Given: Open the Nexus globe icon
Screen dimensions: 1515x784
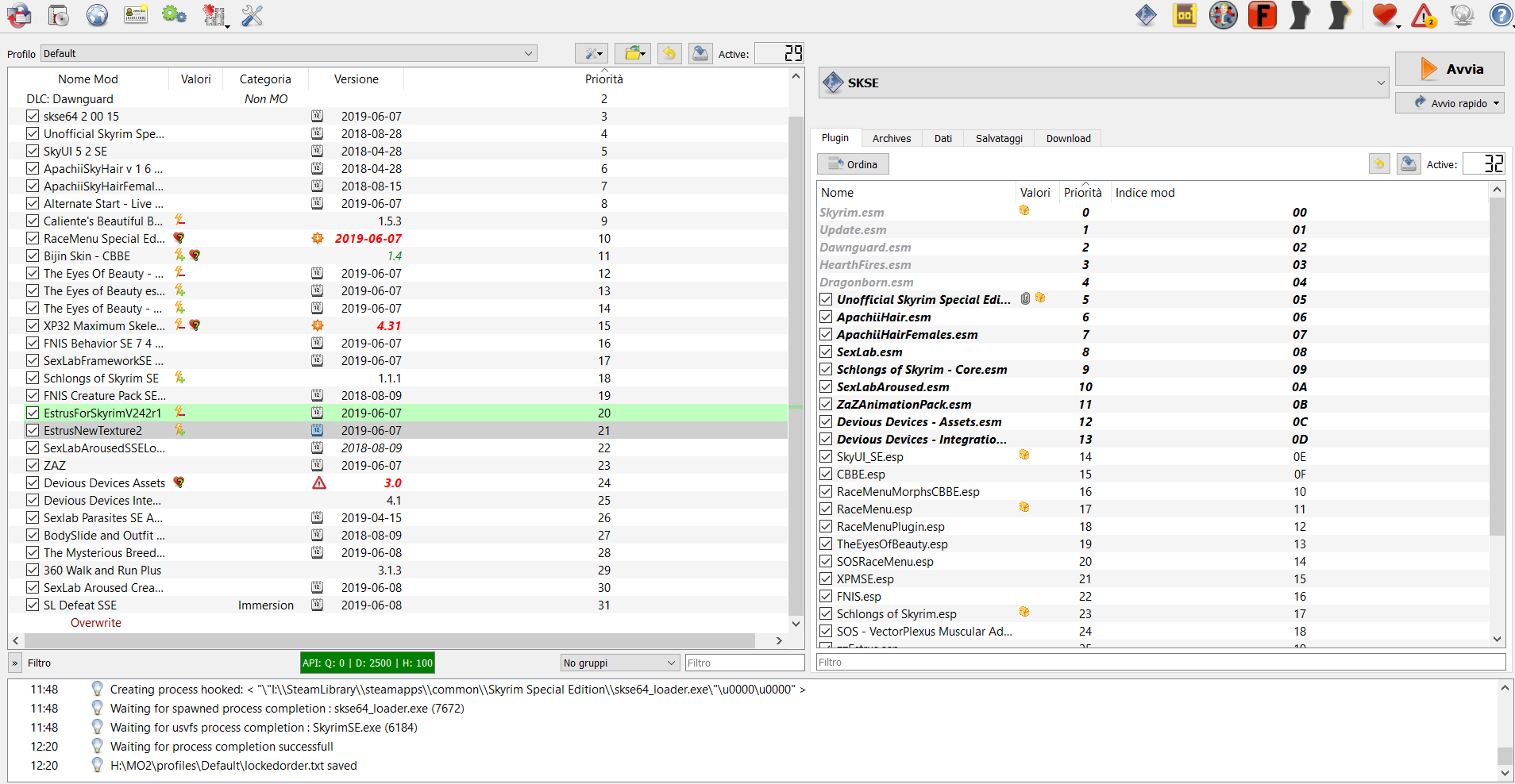Looking at the screenshot, I should click(x=98, y=15).
